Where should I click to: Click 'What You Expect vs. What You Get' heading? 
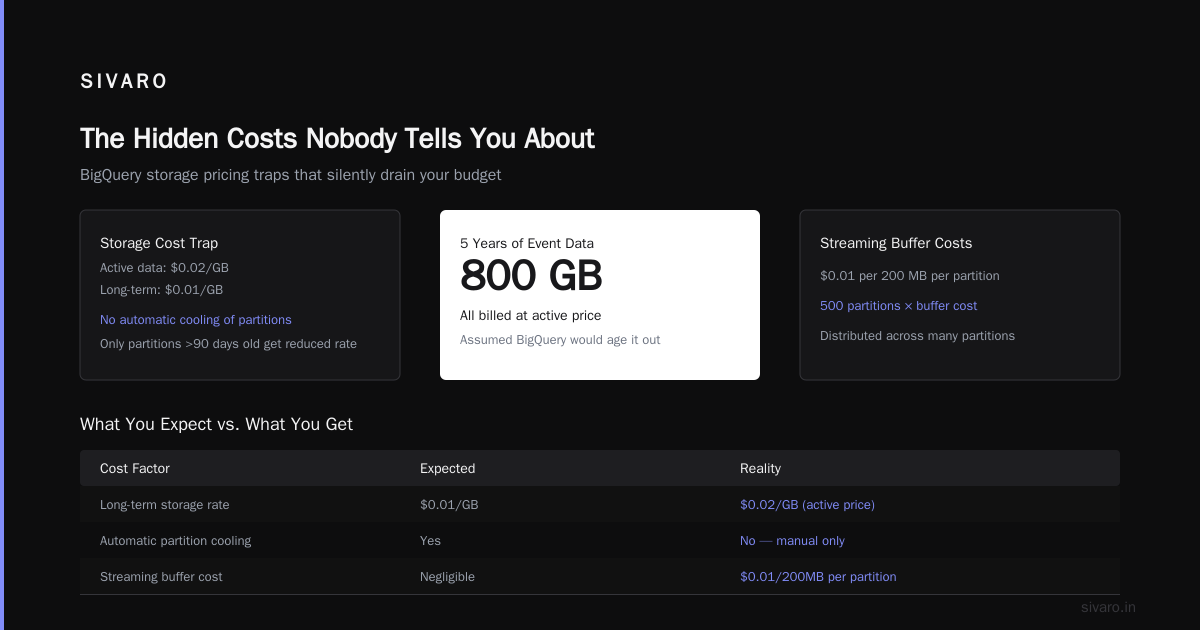click(x=216, y=424)
